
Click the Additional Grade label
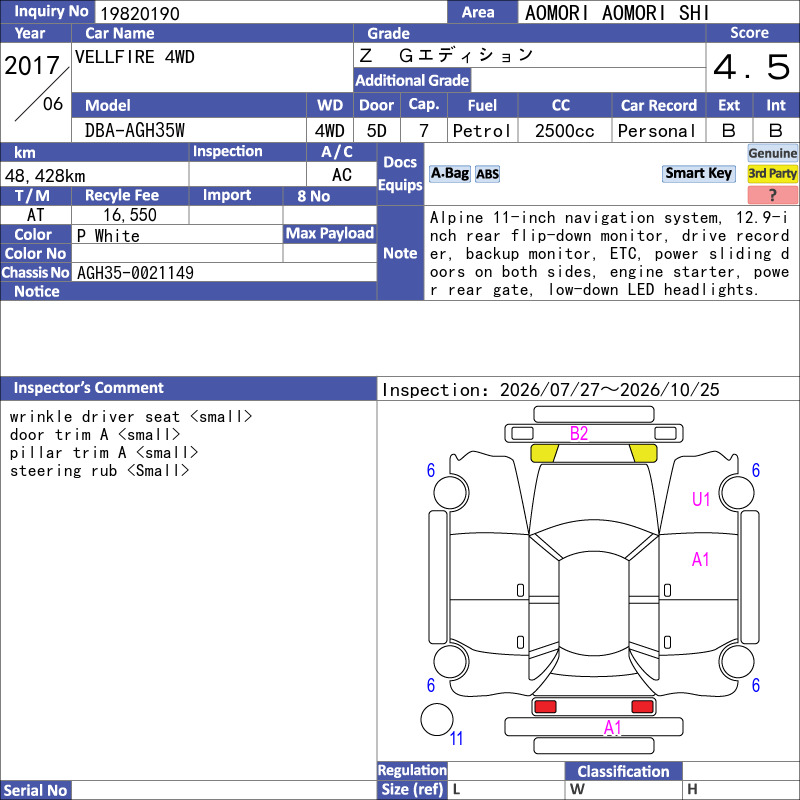(412, 80)
